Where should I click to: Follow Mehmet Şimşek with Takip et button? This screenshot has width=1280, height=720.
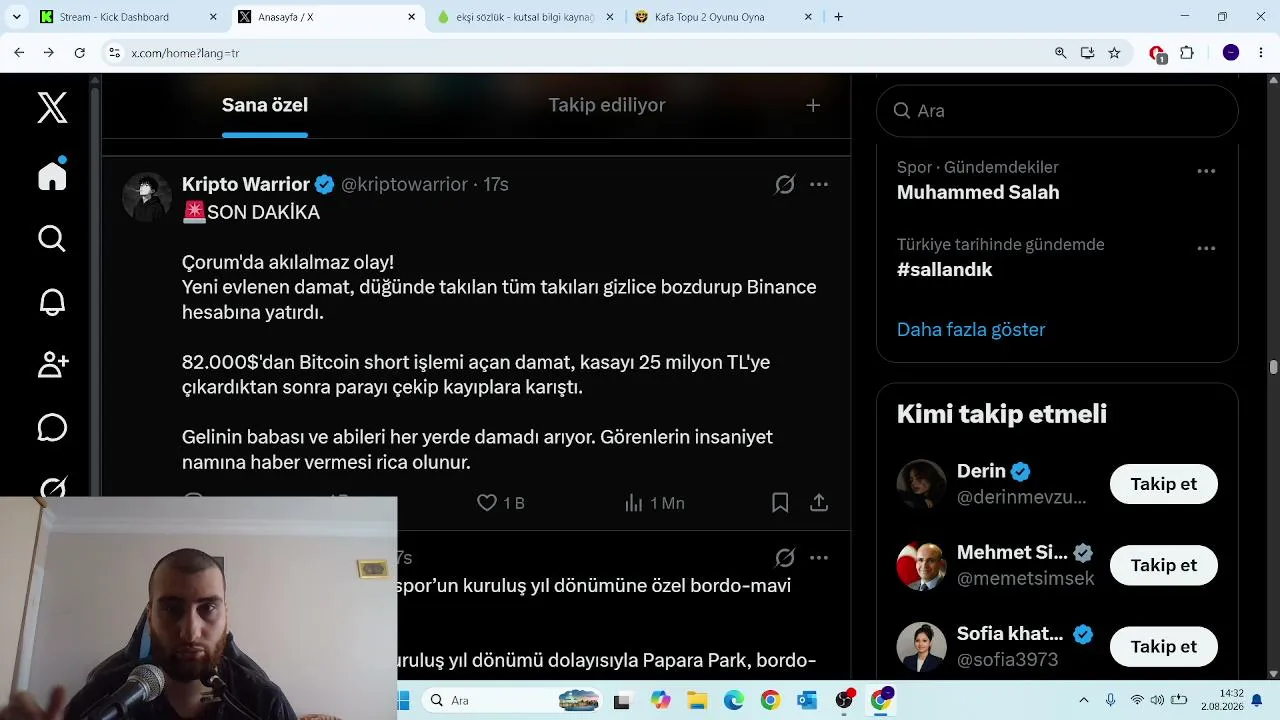(1163, 565)
